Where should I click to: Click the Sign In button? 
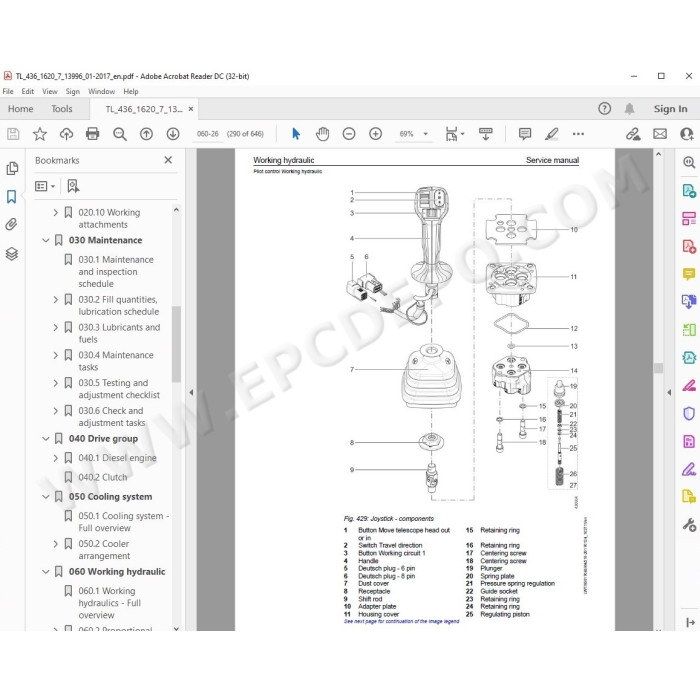point(671,109)
